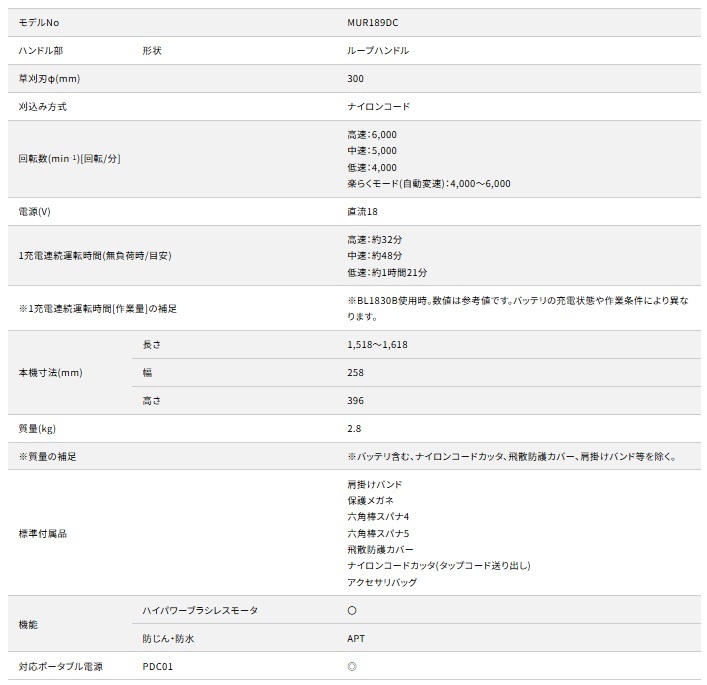Select the 直流18 voltage value
This screenshot has height=685, width=707.
pos(362,211)
